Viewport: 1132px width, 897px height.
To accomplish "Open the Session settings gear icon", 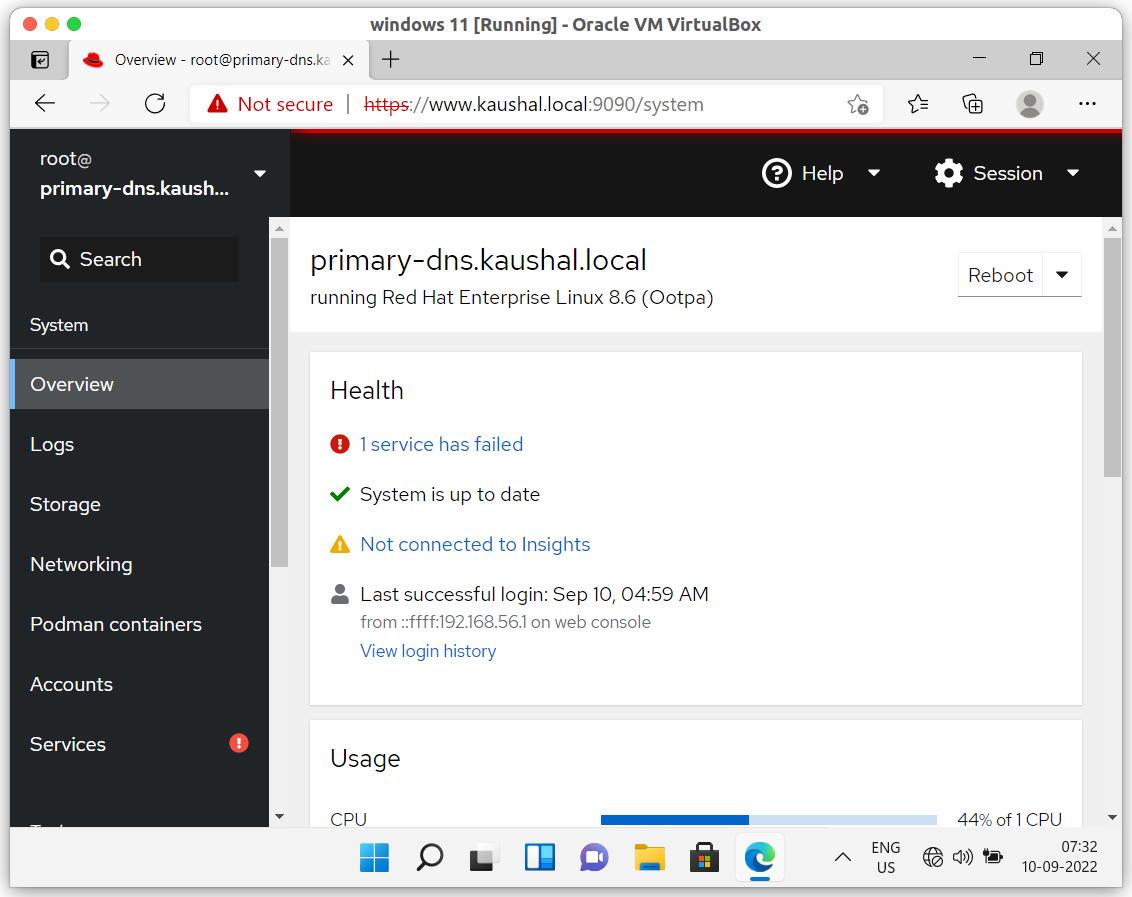I will [948, 173].
